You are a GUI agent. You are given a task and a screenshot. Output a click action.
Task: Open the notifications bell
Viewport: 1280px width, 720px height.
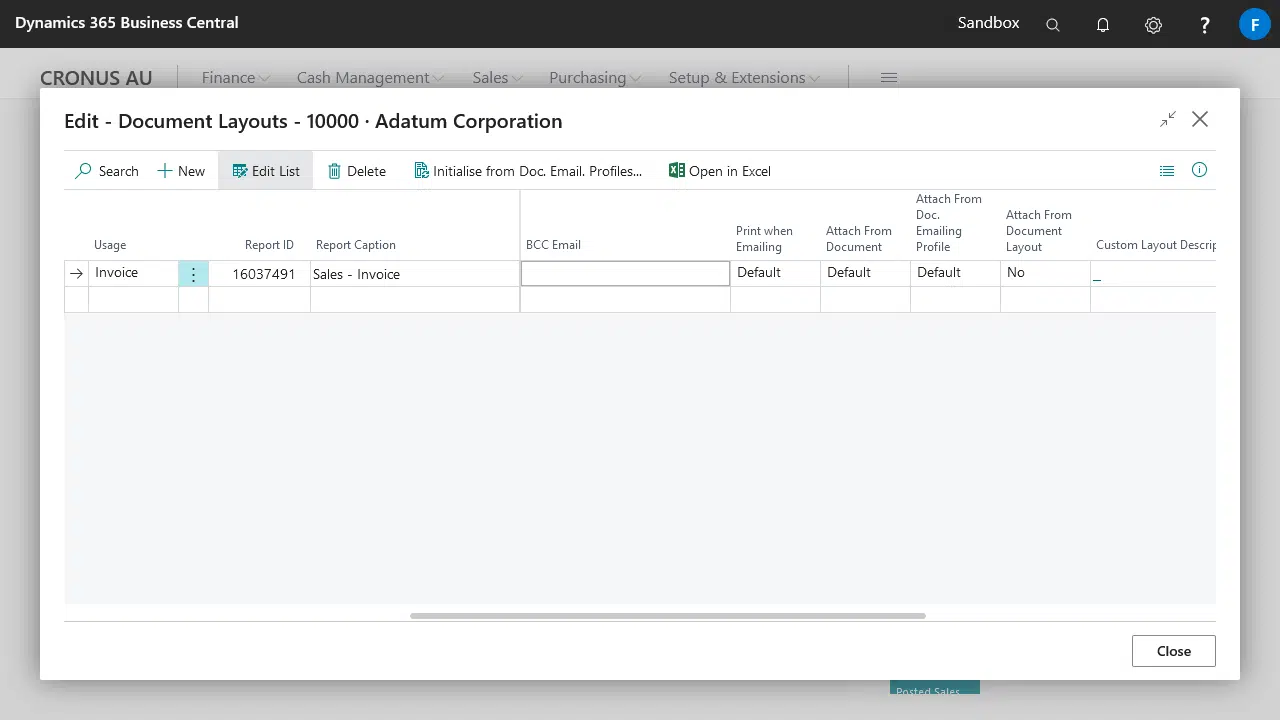point(1103,25)
